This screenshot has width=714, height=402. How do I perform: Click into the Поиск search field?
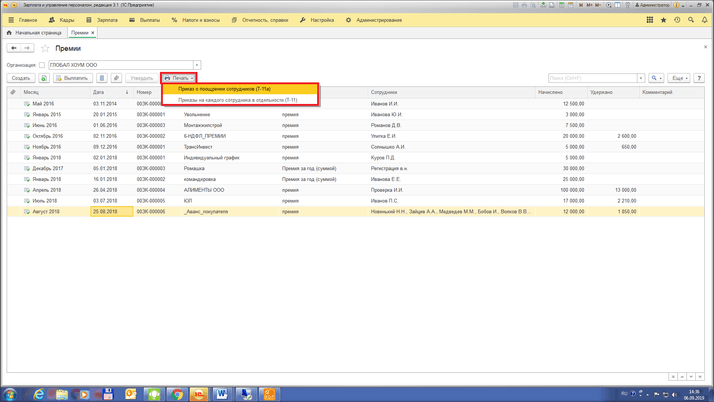(592, 78)
